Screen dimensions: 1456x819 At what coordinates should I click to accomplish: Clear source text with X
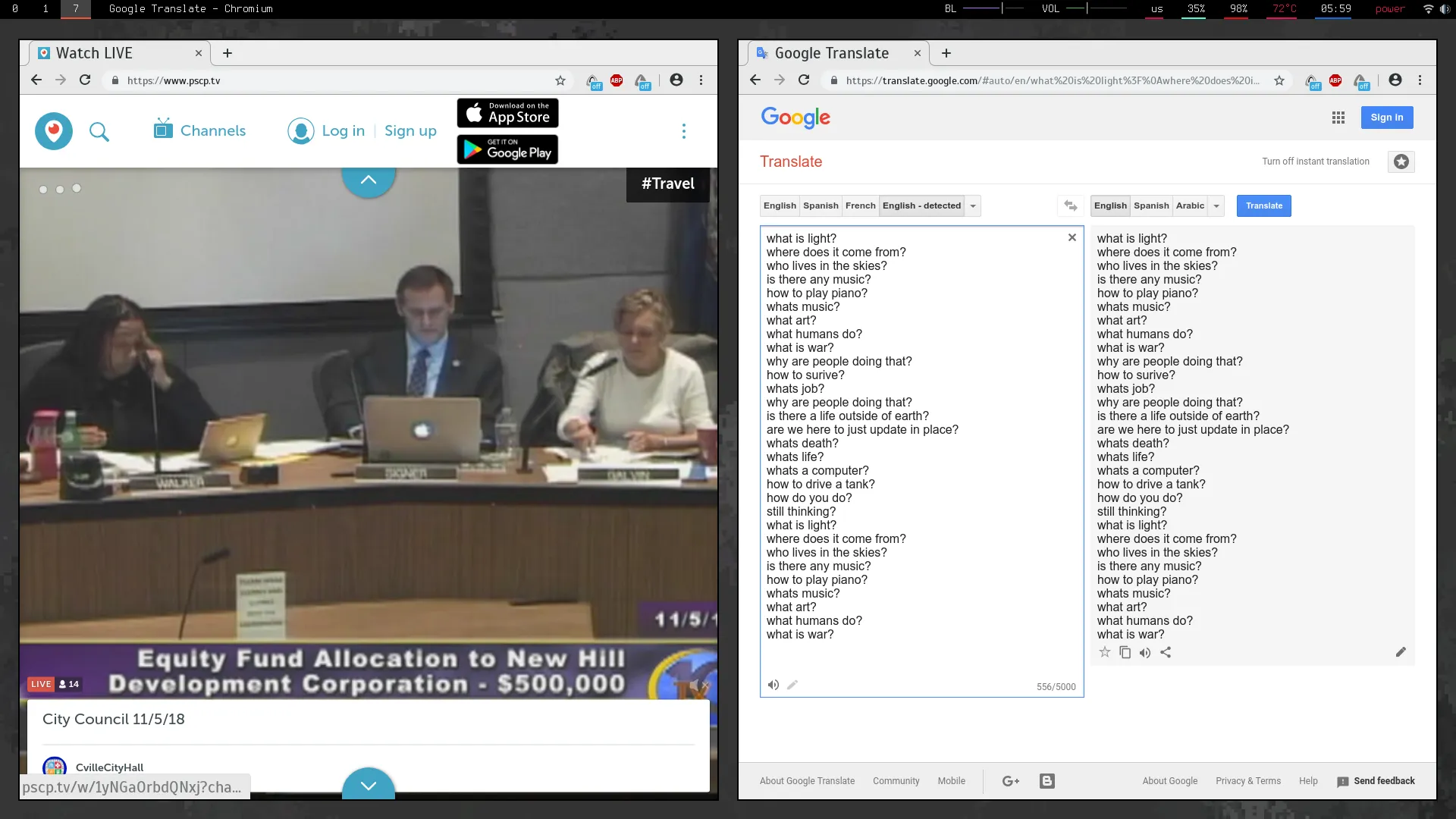point(1072,237)
